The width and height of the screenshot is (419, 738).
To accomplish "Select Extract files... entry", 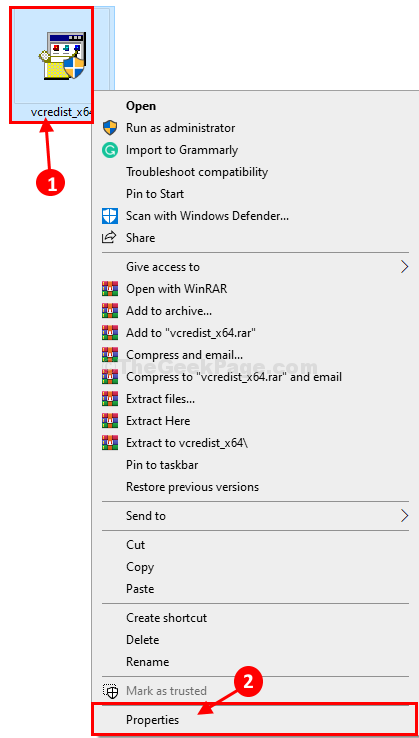I will [161, 399].
